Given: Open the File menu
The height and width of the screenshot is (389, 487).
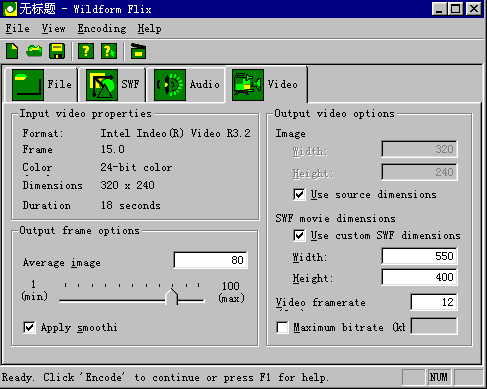Looking at the screenshot, I should (17, 29).
